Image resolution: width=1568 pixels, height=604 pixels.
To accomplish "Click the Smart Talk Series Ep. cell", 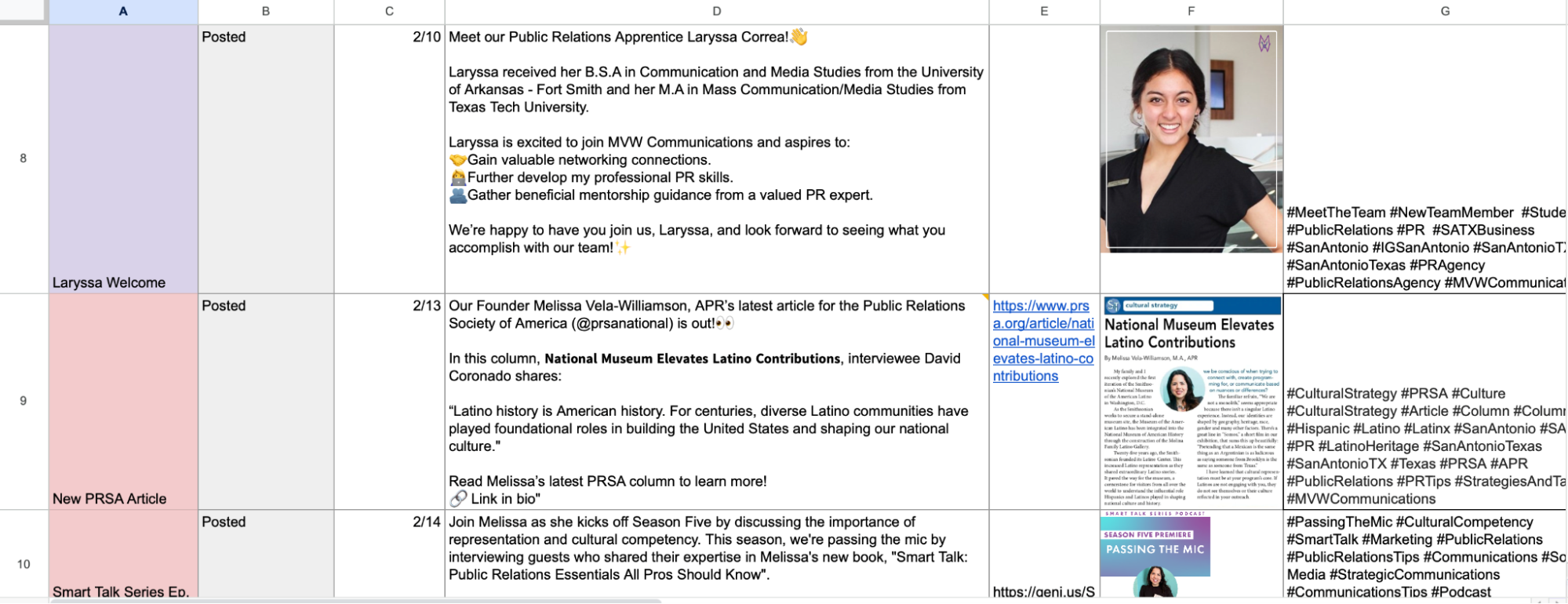I will (x=123, y=554).
